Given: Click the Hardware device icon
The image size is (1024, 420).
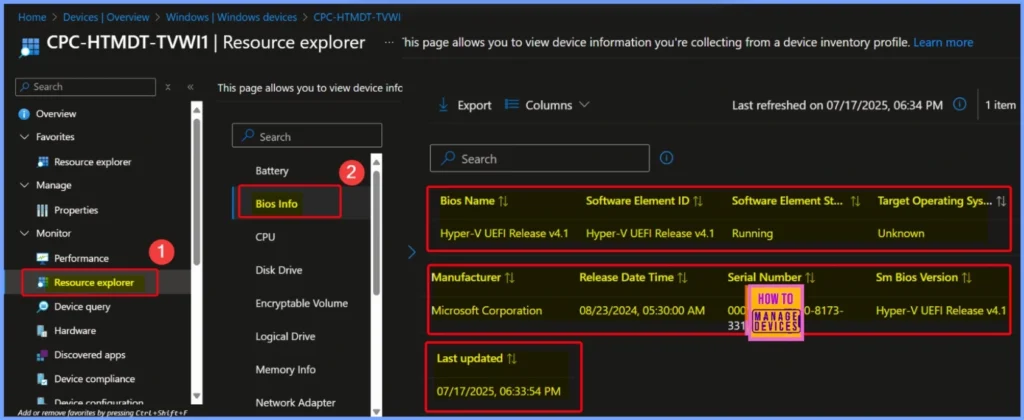Looking at the screenshot, I should coord(43,331).
